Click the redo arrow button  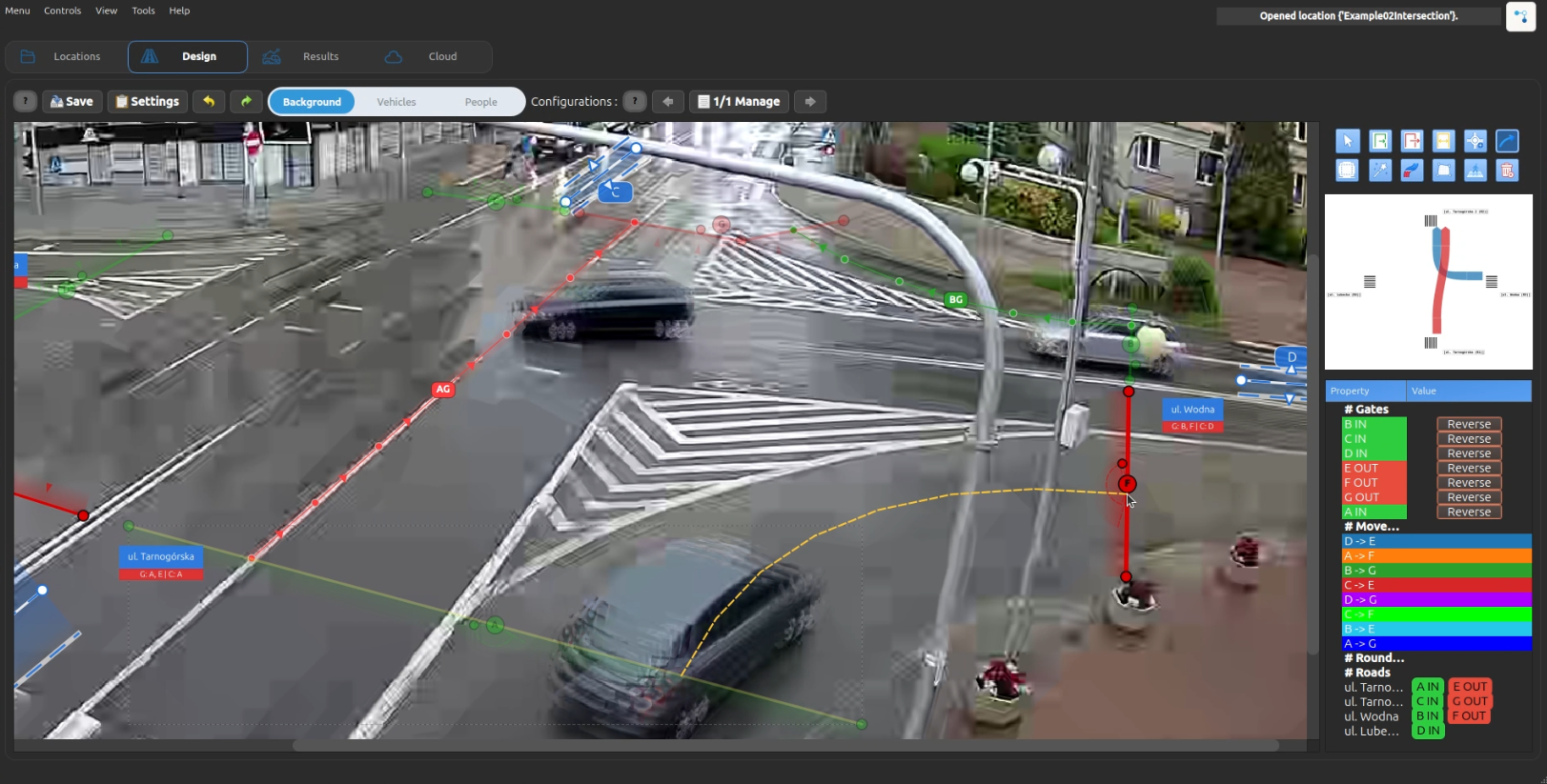pos(246,101)
